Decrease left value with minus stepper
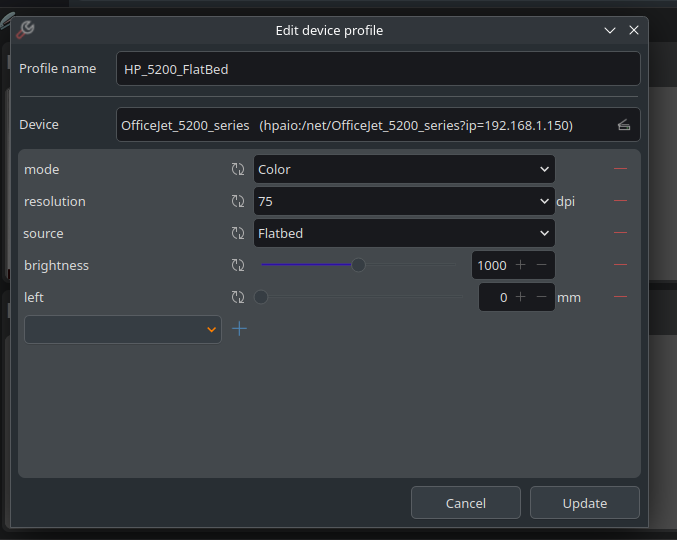This screenshot has height=540, width=677. [541, 297]
